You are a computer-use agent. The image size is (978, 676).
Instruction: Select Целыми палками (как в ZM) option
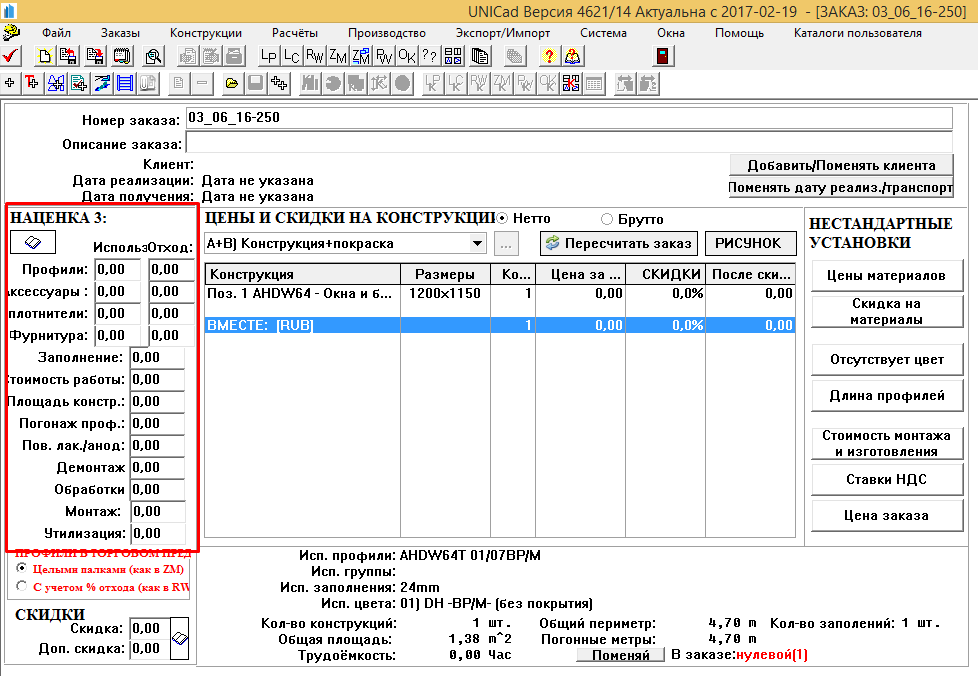(x=22, y=568)
